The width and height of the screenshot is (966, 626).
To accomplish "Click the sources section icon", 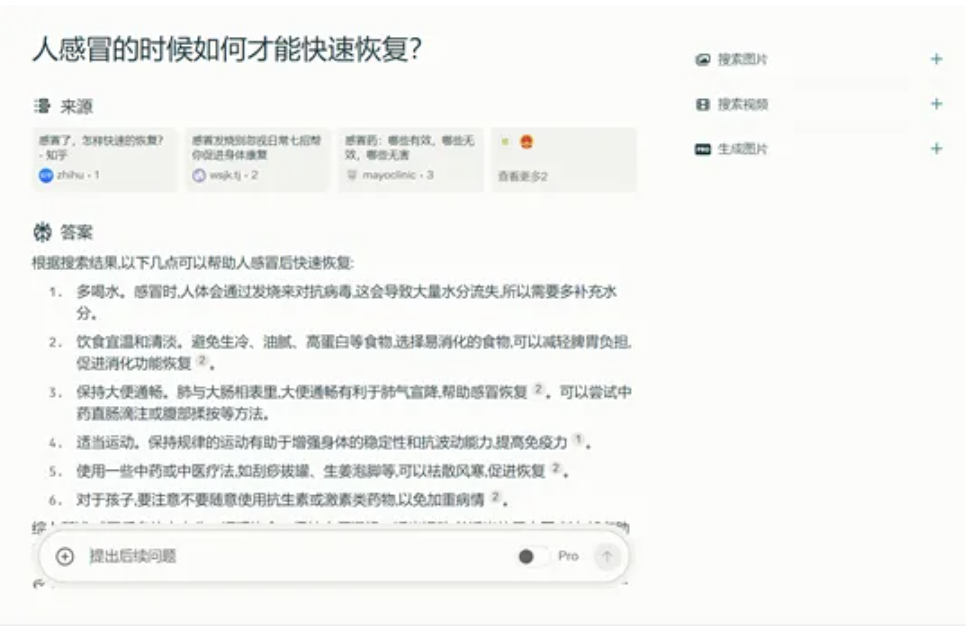I will [42, 106].
